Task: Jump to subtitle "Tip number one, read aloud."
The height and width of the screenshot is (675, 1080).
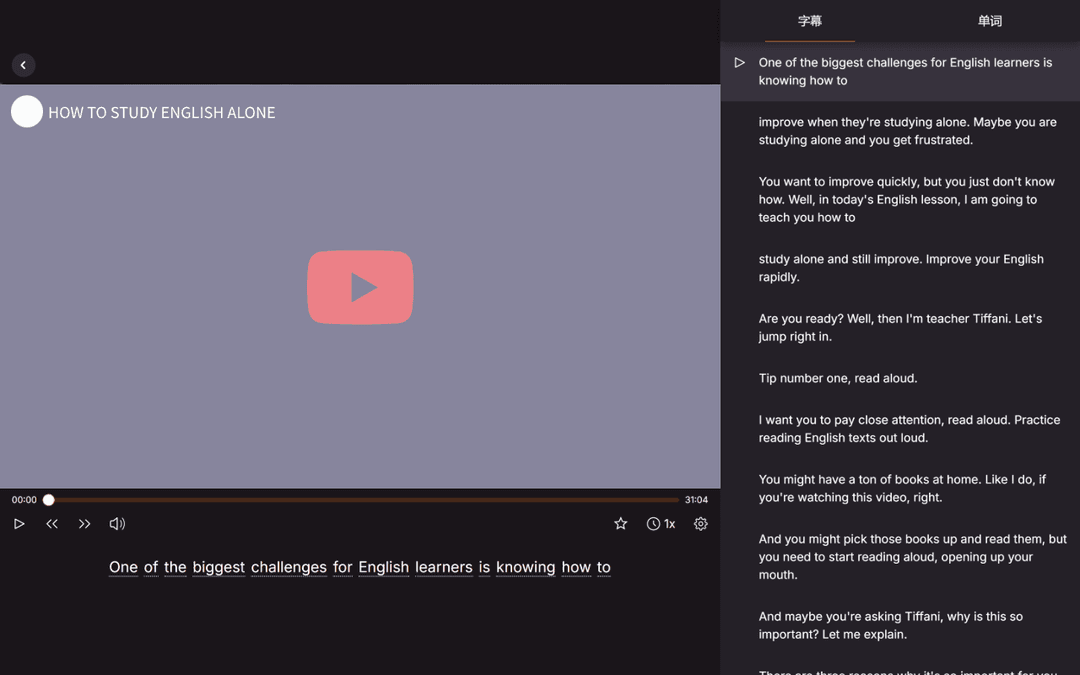Action: coord(838,378)
